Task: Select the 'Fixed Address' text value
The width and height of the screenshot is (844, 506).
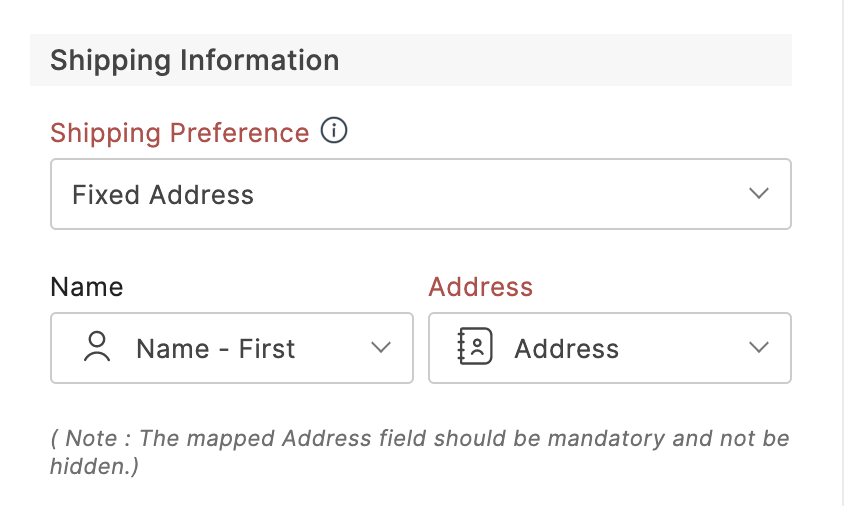Action: pyautogui.click(x=163, y=194)
